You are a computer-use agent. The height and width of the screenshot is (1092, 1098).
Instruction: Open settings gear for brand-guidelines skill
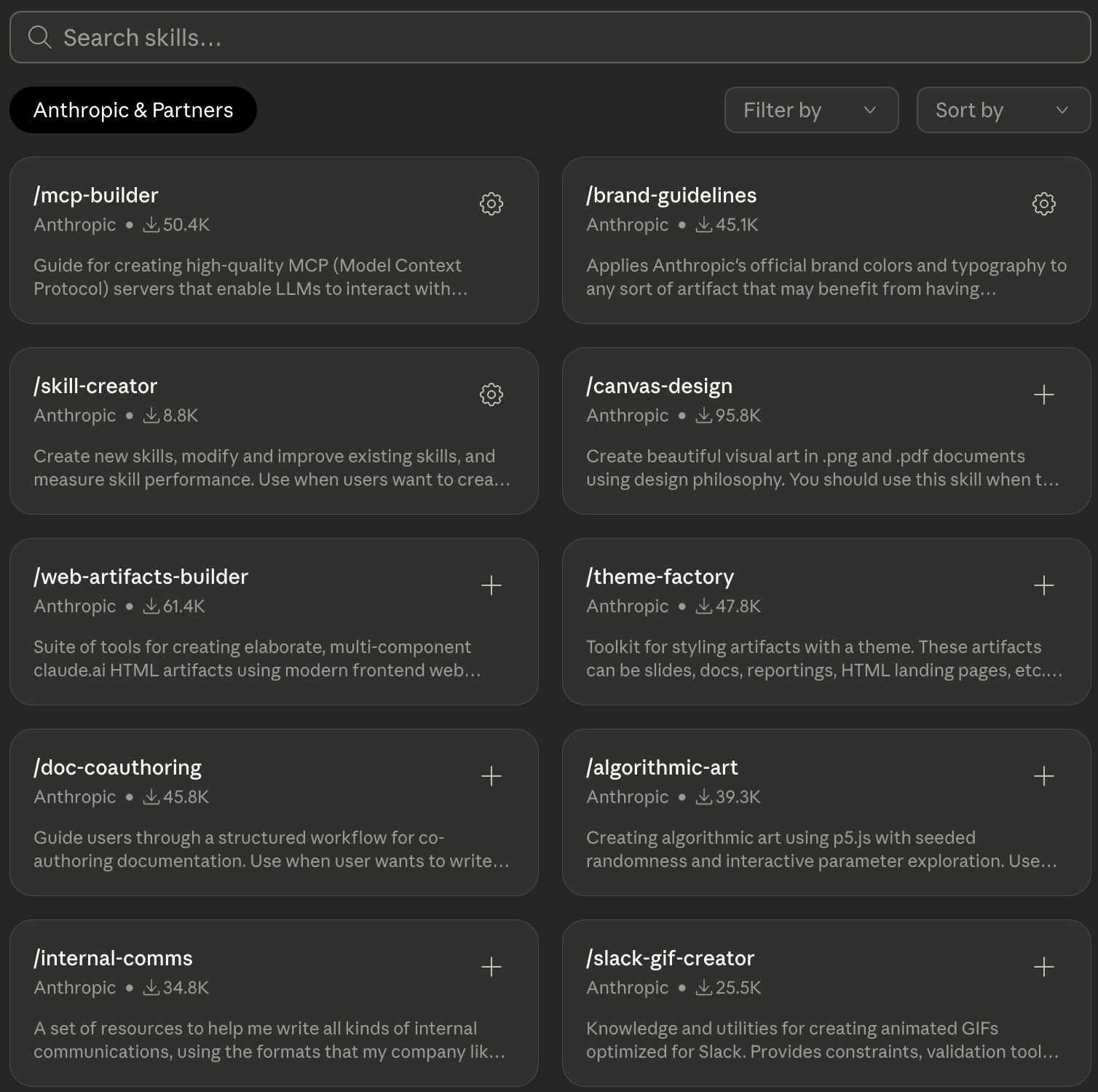point(1044,204)
